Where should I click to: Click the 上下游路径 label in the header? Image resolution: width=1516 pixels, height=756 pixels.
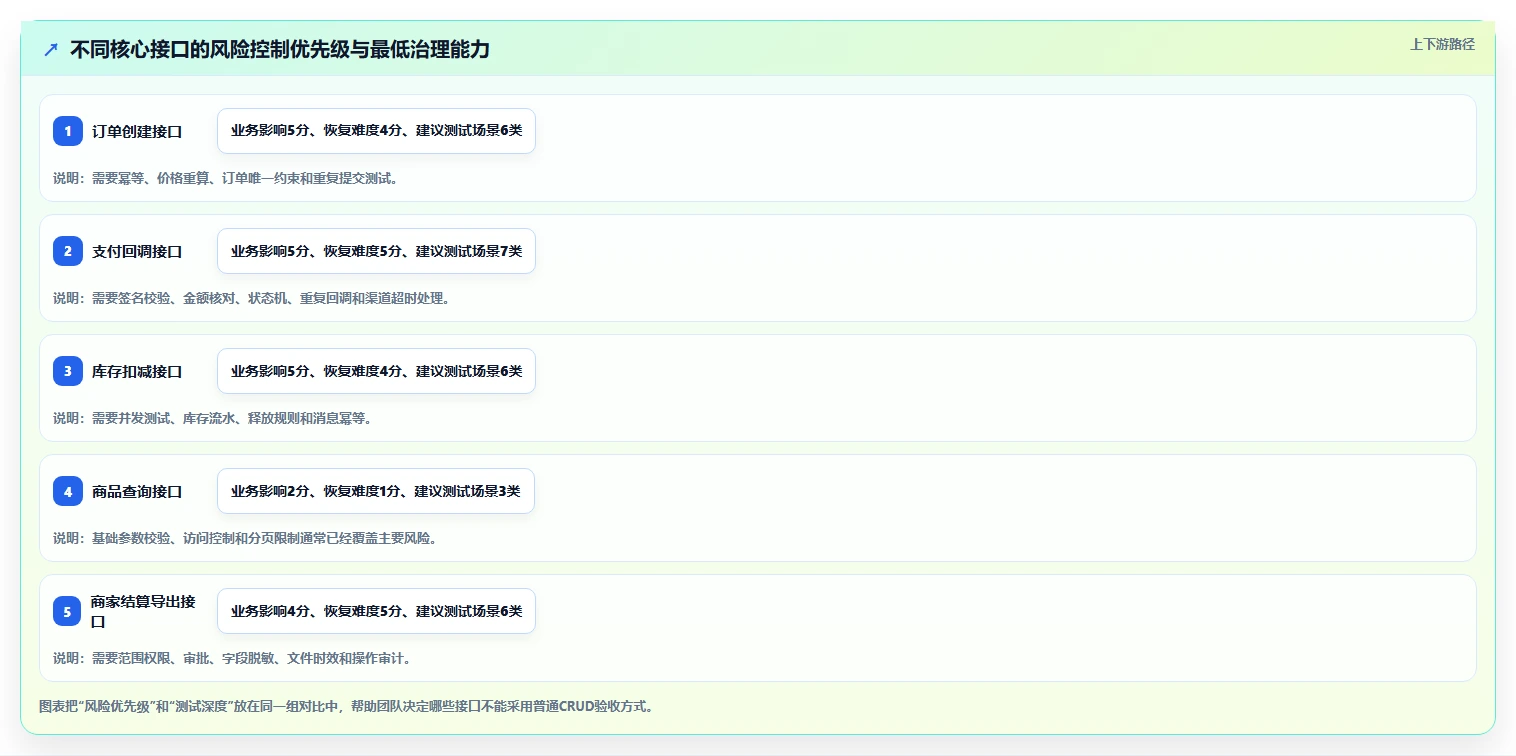[1442, 44]
